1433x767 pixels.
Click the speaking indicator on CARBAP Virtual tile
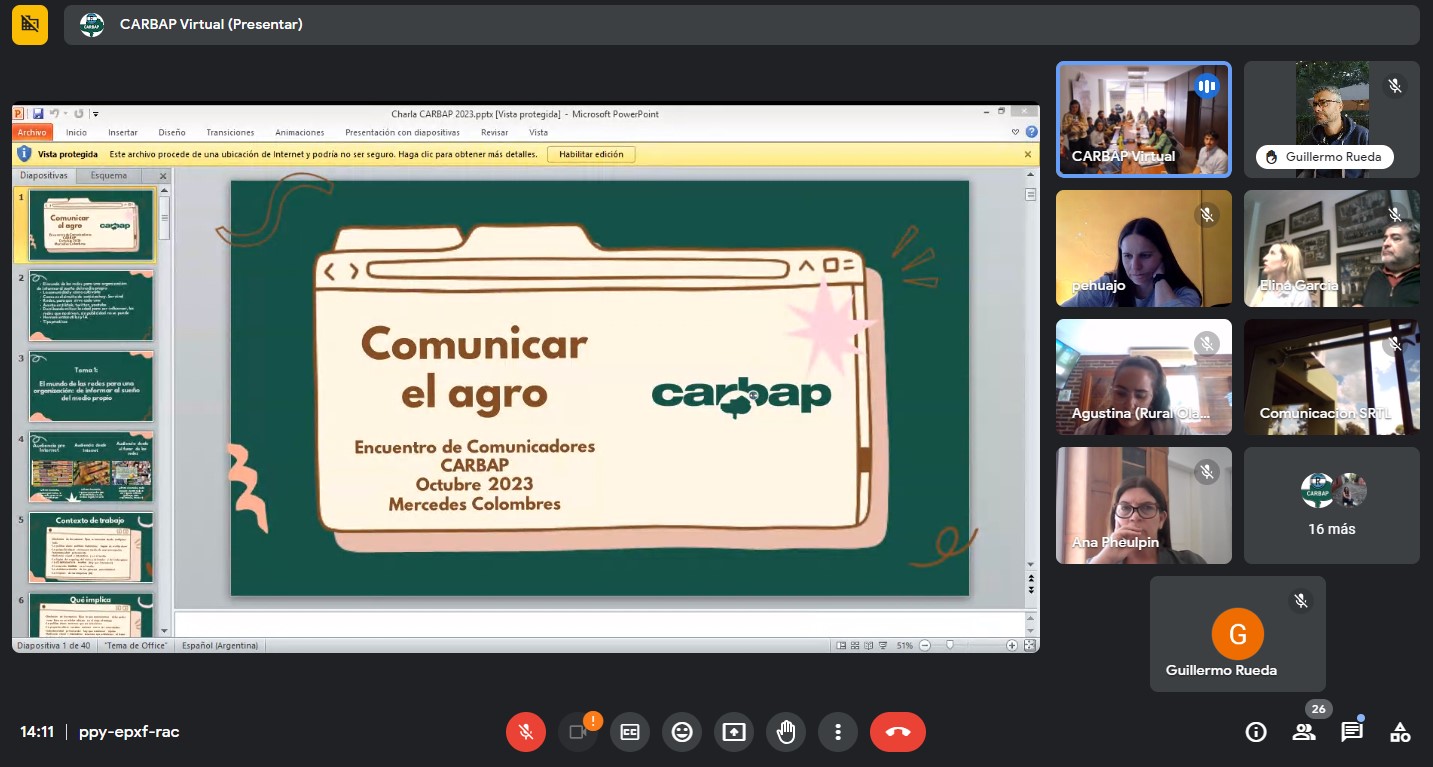click(x=1207, y=86)
